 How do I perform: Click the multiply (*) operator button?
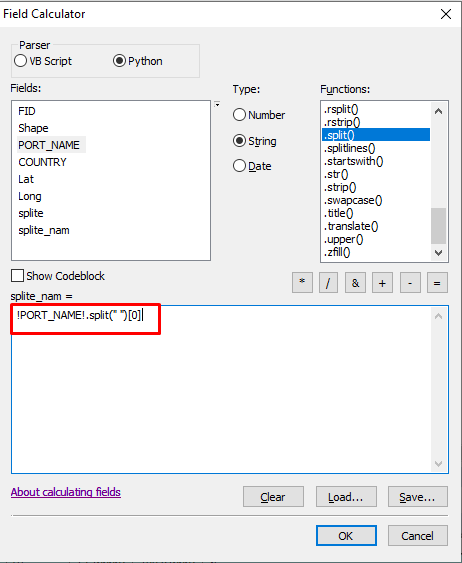pos(302,283)
